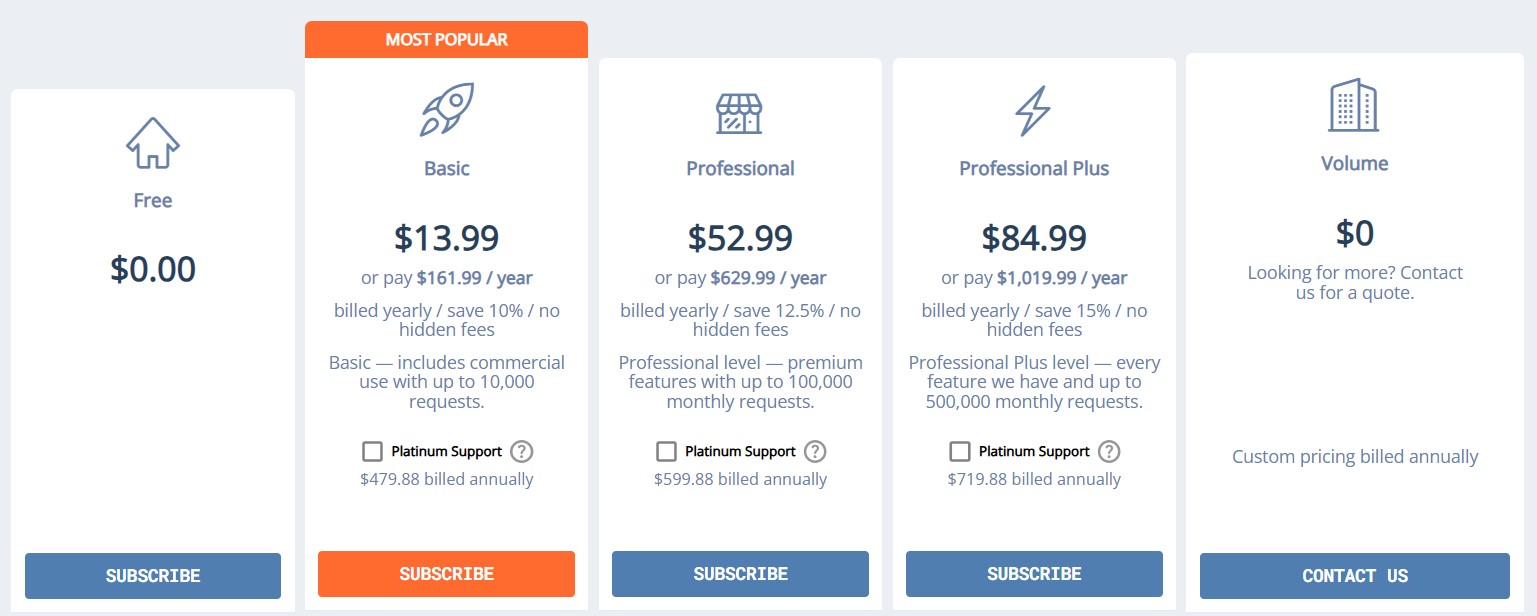The width and height of the screenshot is (1537, 616).
Task: Subscribe to the Free plan
Action: [x=153, y=576]
